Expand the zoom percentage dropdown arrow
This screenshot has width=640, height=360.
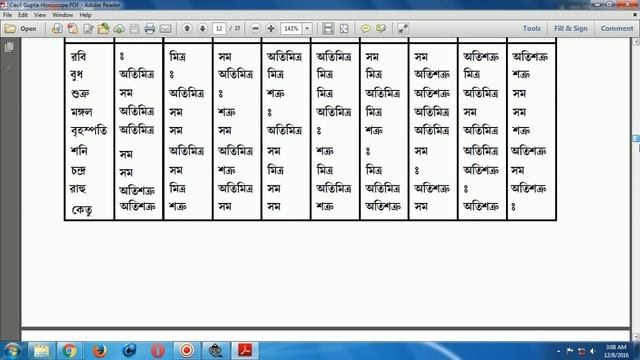(307, 29)
